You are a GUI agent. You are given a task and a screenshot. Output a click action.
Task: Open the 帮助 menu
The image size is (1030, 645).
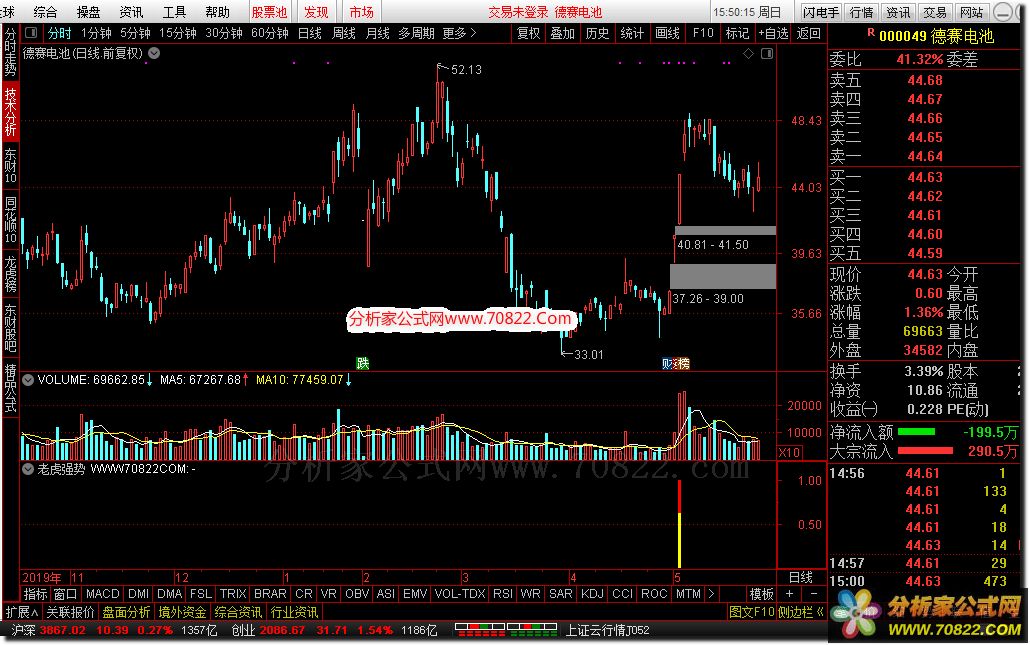pyautogui.click(x=217, y=12)
